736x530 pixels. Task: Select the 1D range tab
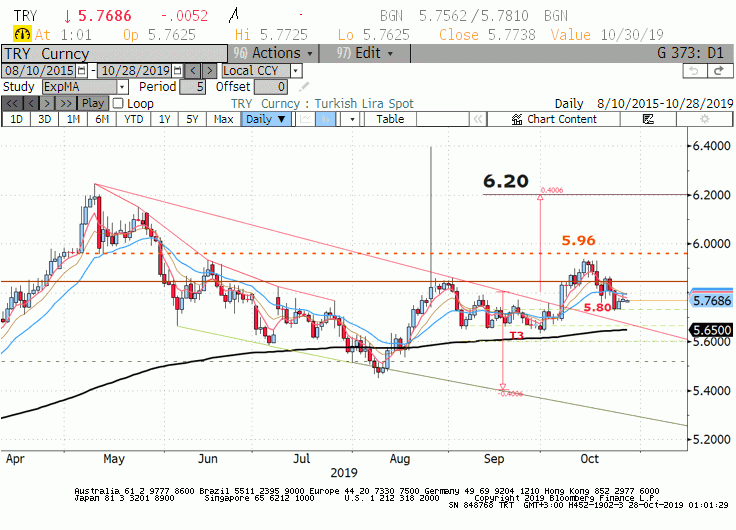(x=16, y=119)
